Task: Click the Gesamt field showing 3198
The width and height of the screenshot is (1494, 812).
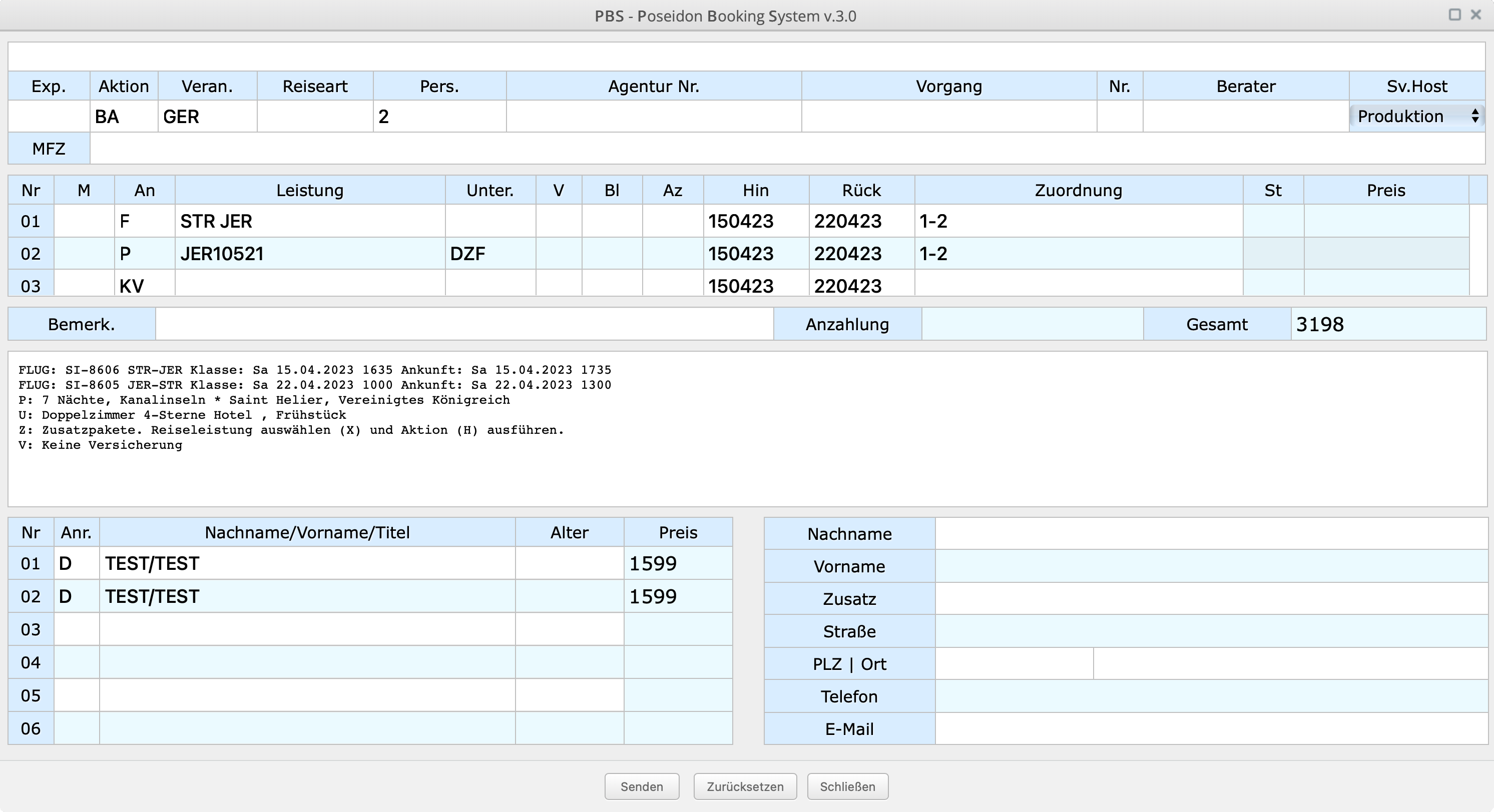Action: point(1388,325)
